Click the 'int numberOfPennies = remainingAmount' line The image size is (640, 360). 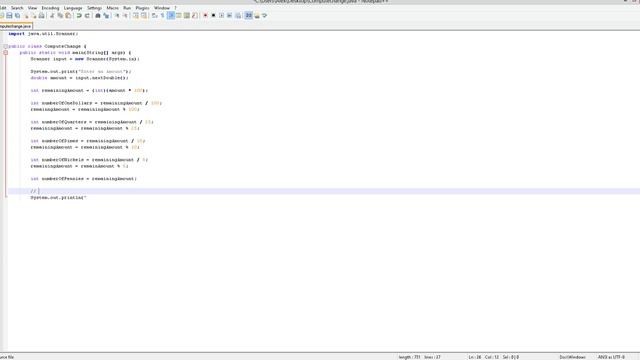84,179
